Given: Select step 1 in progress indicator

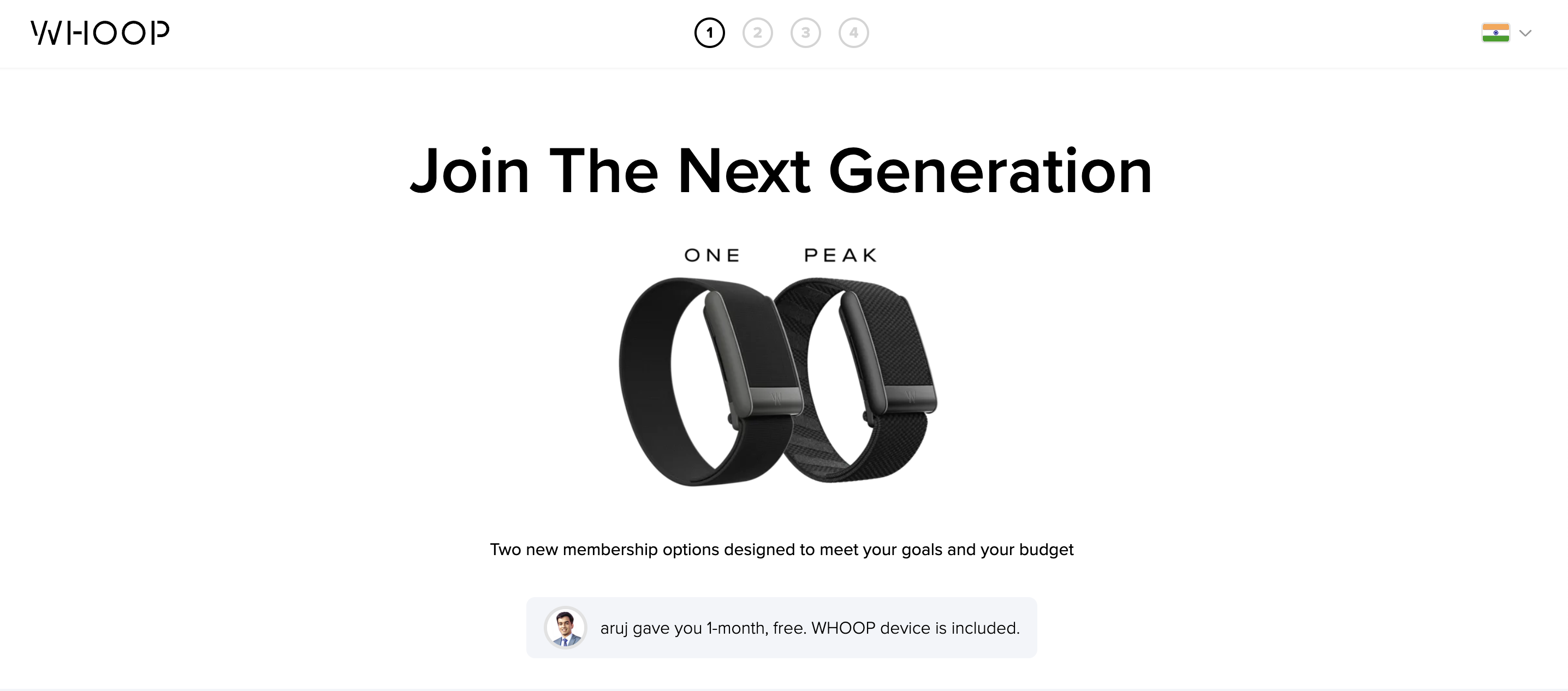Looking at the screenshot, I should pos(709,33).
